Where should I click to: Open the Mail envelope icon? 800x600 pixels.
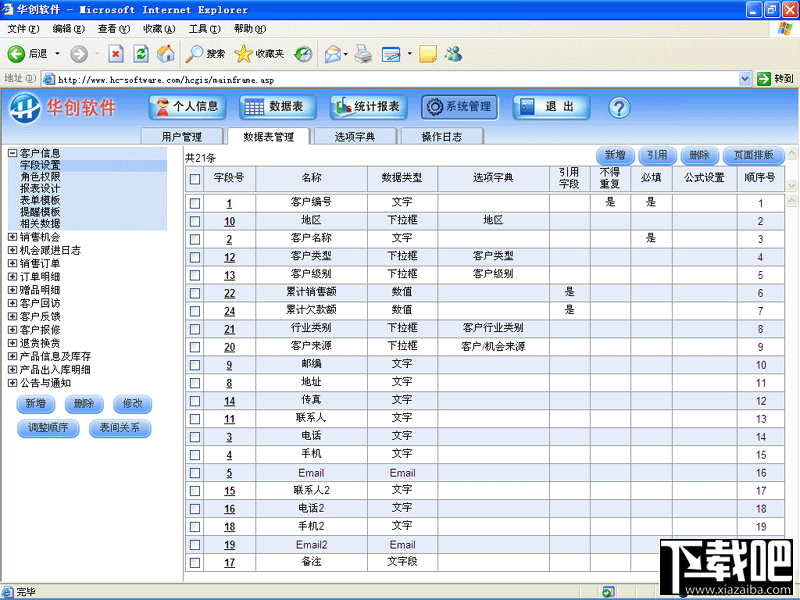(333, 54)
